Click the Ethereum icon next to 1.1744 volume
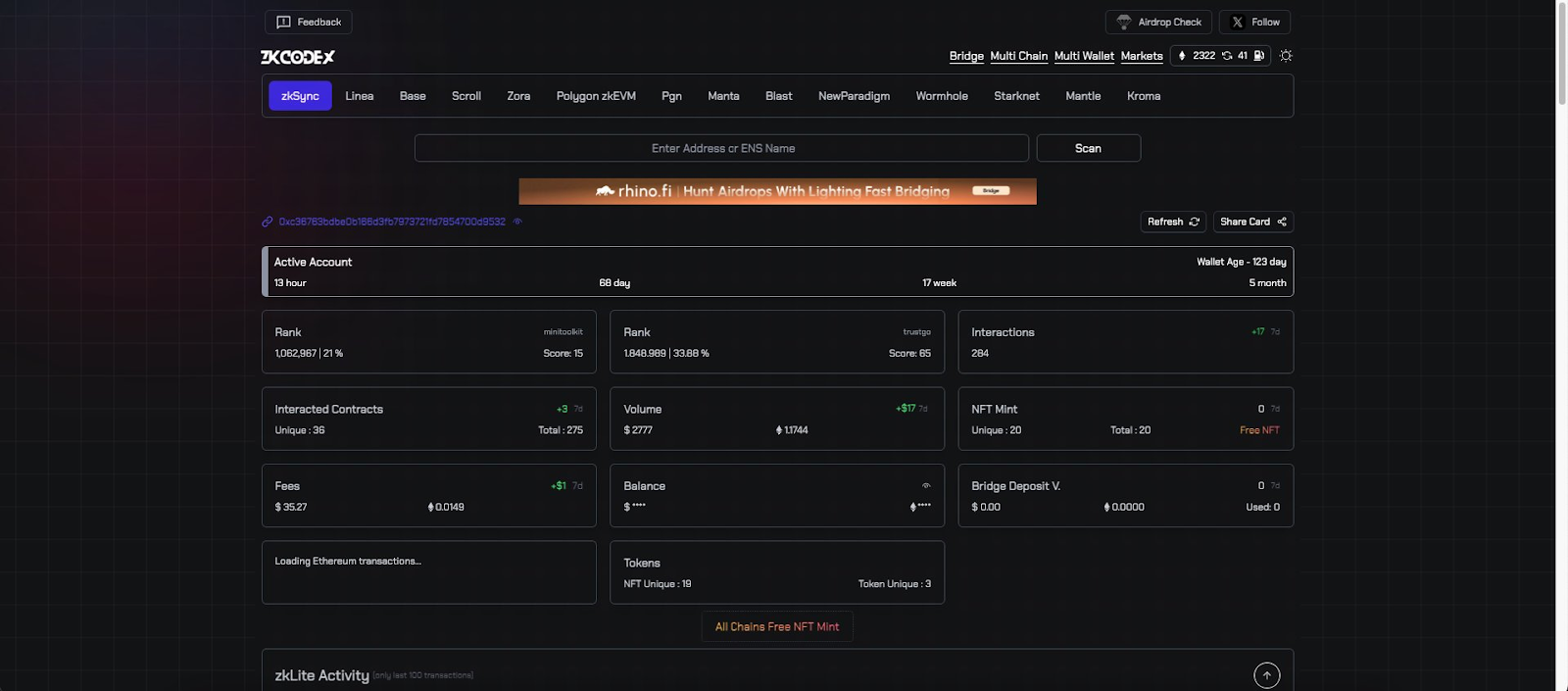1568x691 pixels. (x=779, y=430)
